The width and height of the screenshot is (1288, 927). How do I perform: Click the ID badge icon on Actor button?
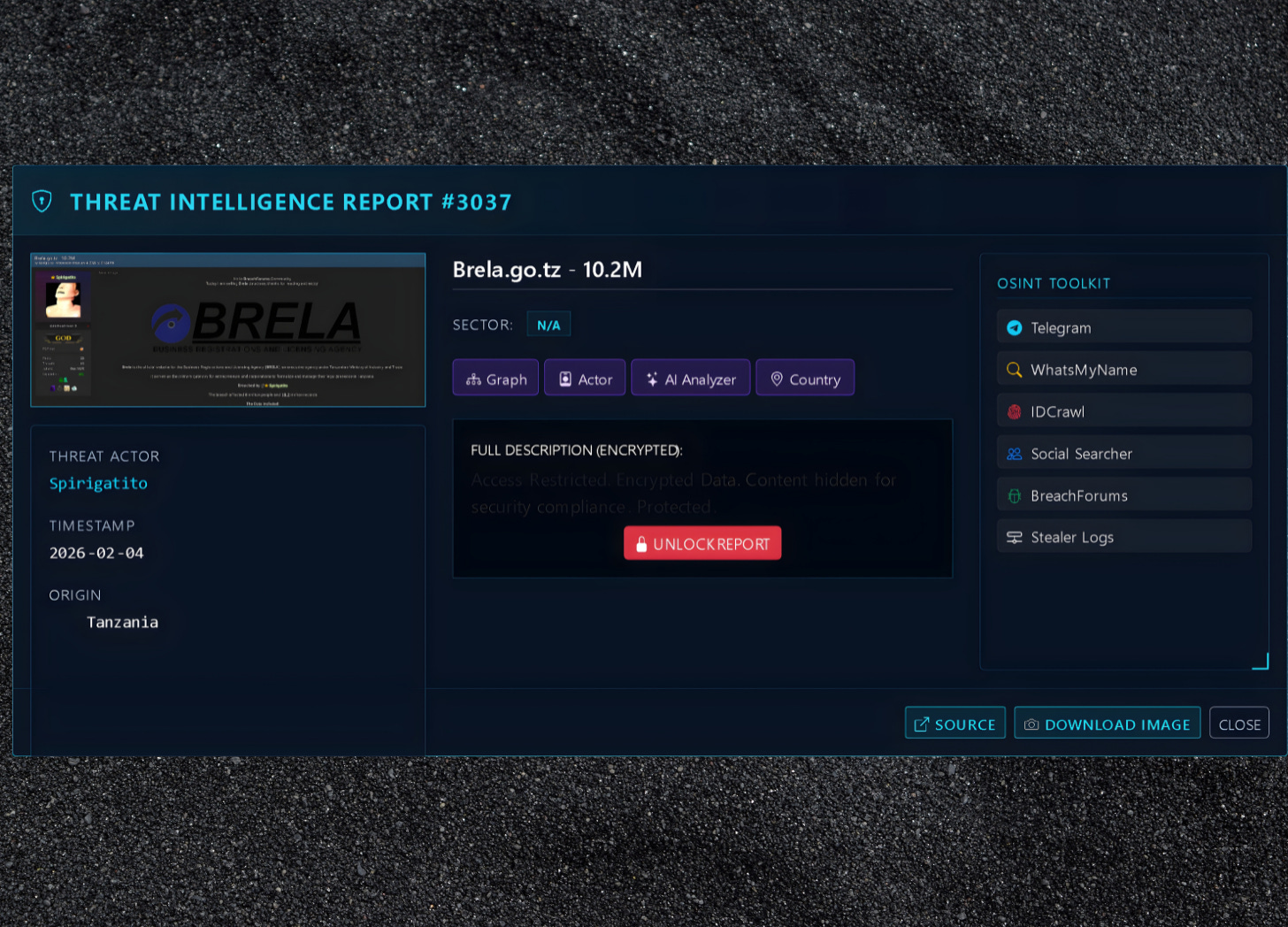point(565,379)
